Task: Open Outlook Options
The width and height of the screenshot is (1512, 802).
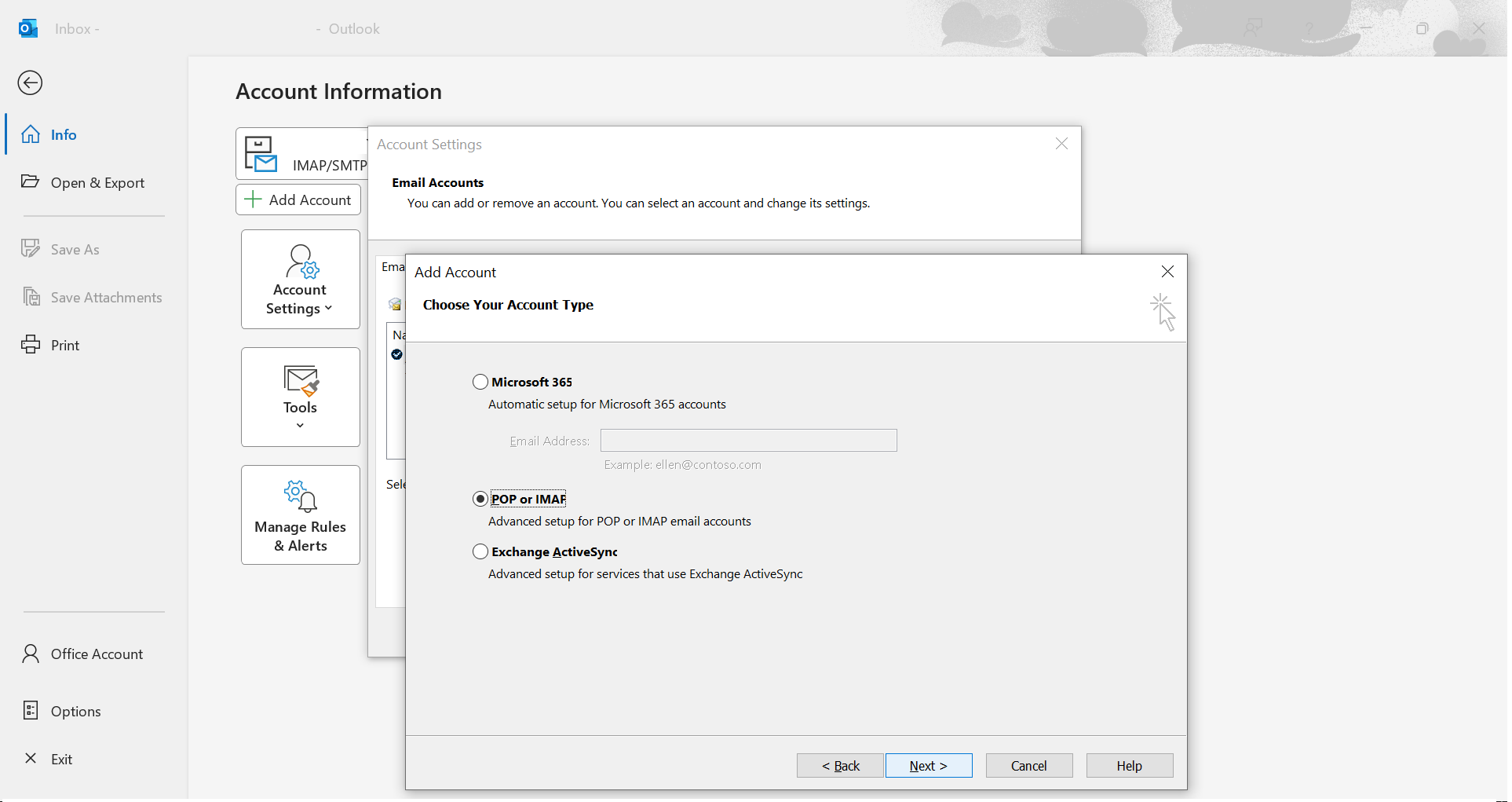Action: [94, 711]
